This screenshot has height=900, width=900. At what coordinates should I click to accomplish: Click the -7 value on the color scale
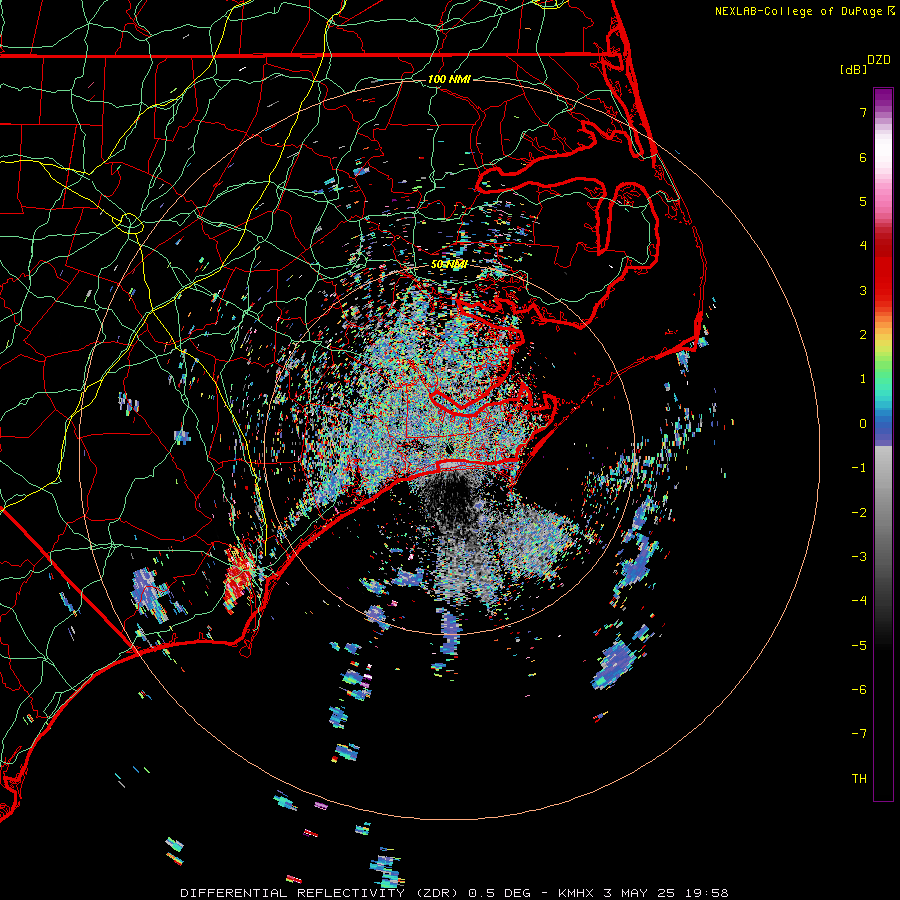coord(859,734)
